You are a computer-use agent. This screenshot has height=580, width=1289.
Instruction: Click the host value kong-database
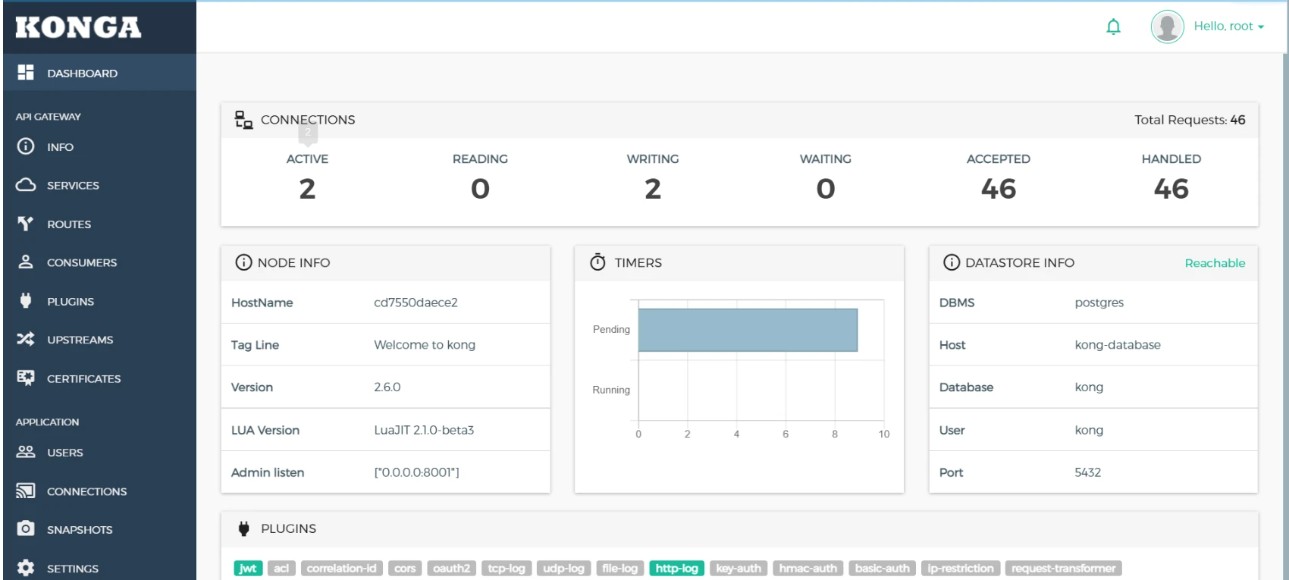(x=1117, y=345)
